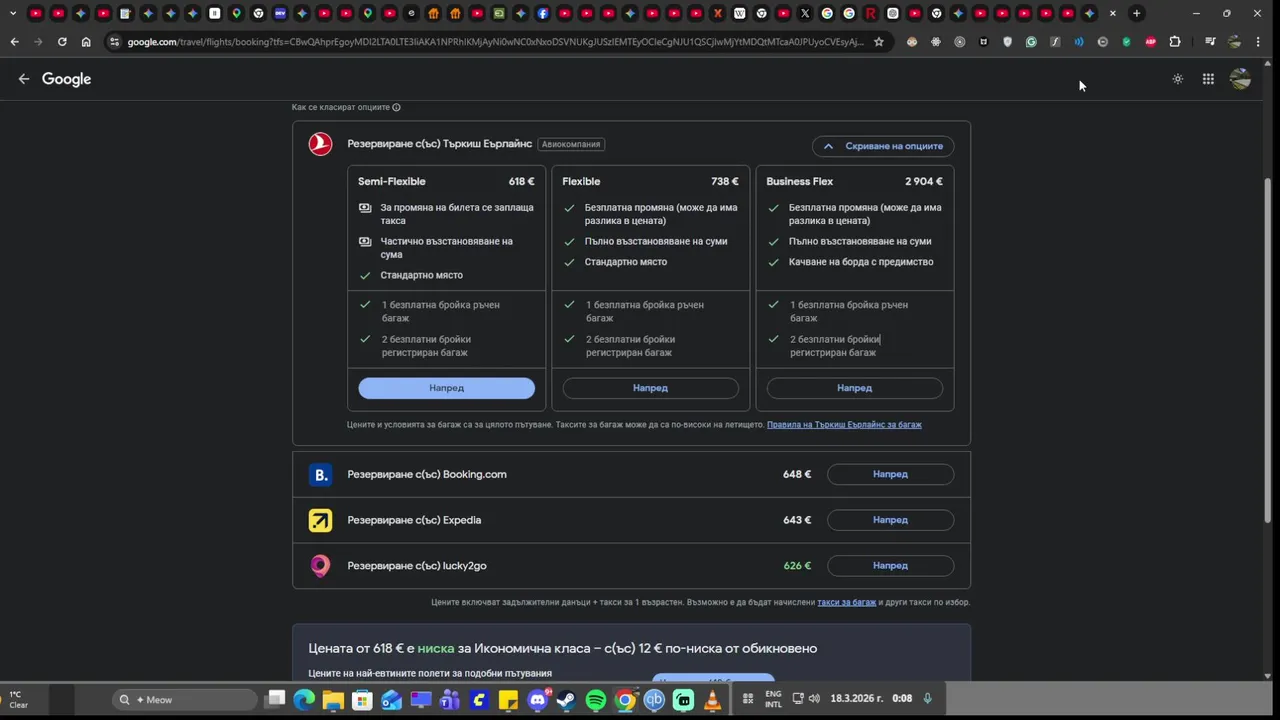Click the Booking.com logo icon

click(320, 475)
